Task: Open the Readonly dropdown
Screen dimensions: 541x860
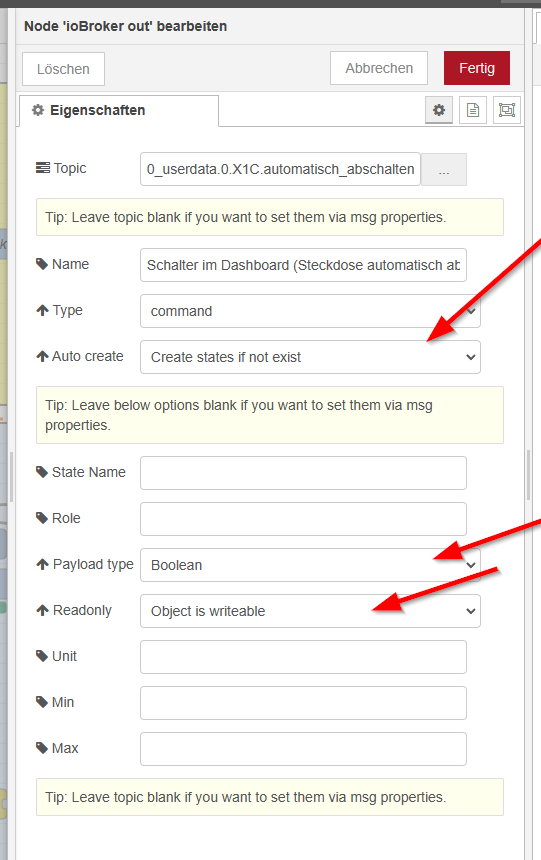Action: tap(311, 611)
